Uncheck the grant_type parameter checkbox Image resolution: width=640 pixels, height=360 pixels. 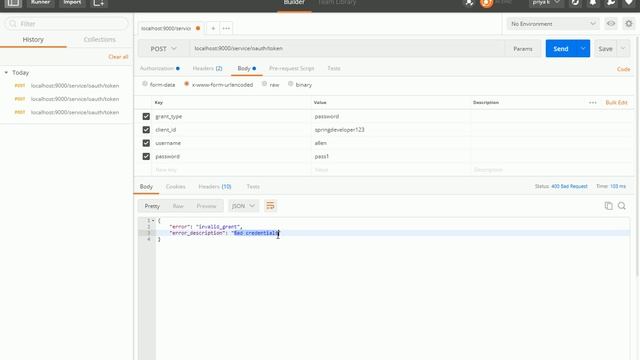click(x=146, y=116)
